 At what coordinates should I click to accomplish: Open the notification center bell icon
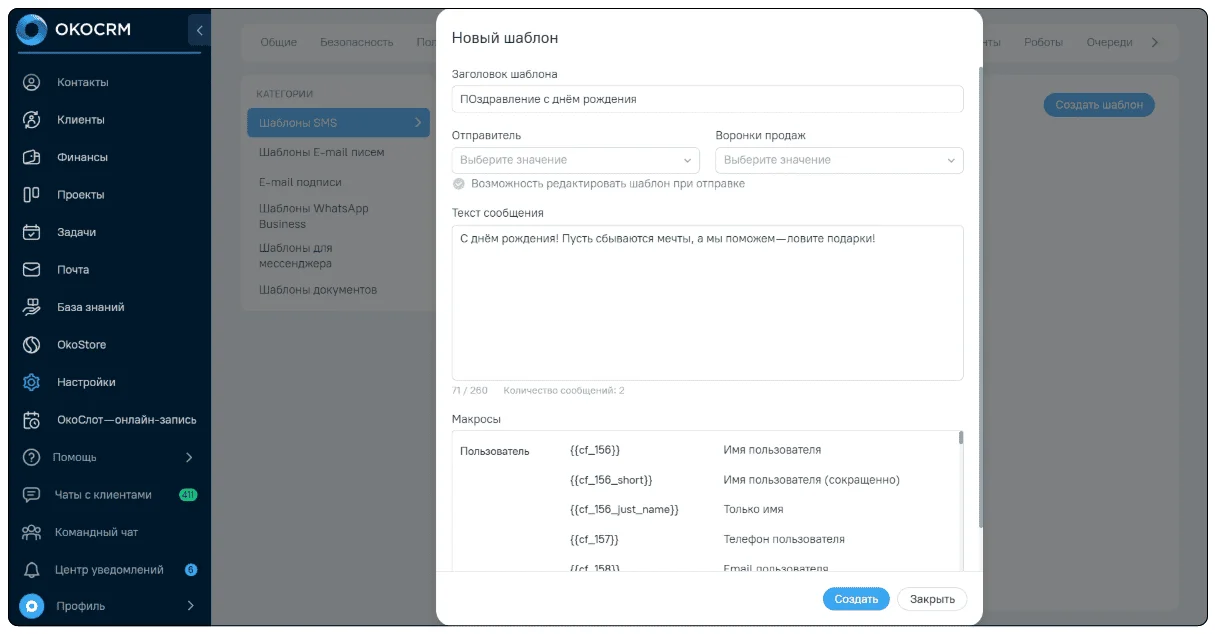(x=31, y=570)
